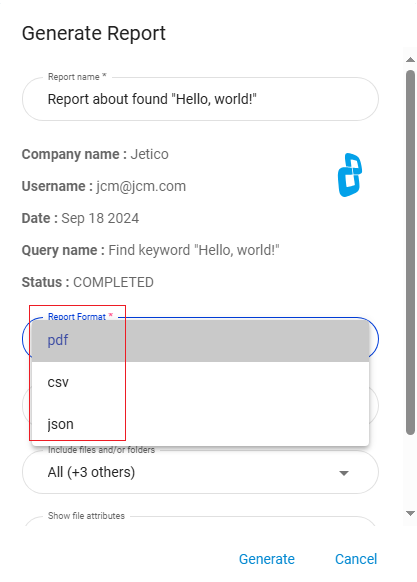Click the Company name Jetico text

95,154
